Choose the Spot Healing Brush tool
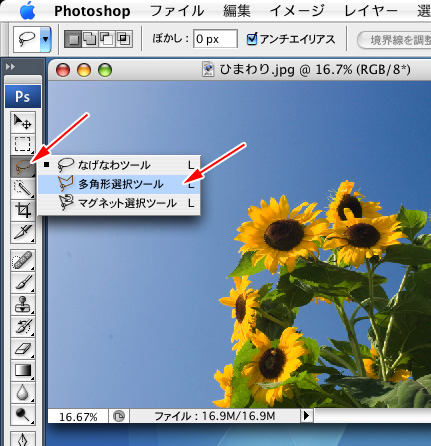 (x=23, y=261)
